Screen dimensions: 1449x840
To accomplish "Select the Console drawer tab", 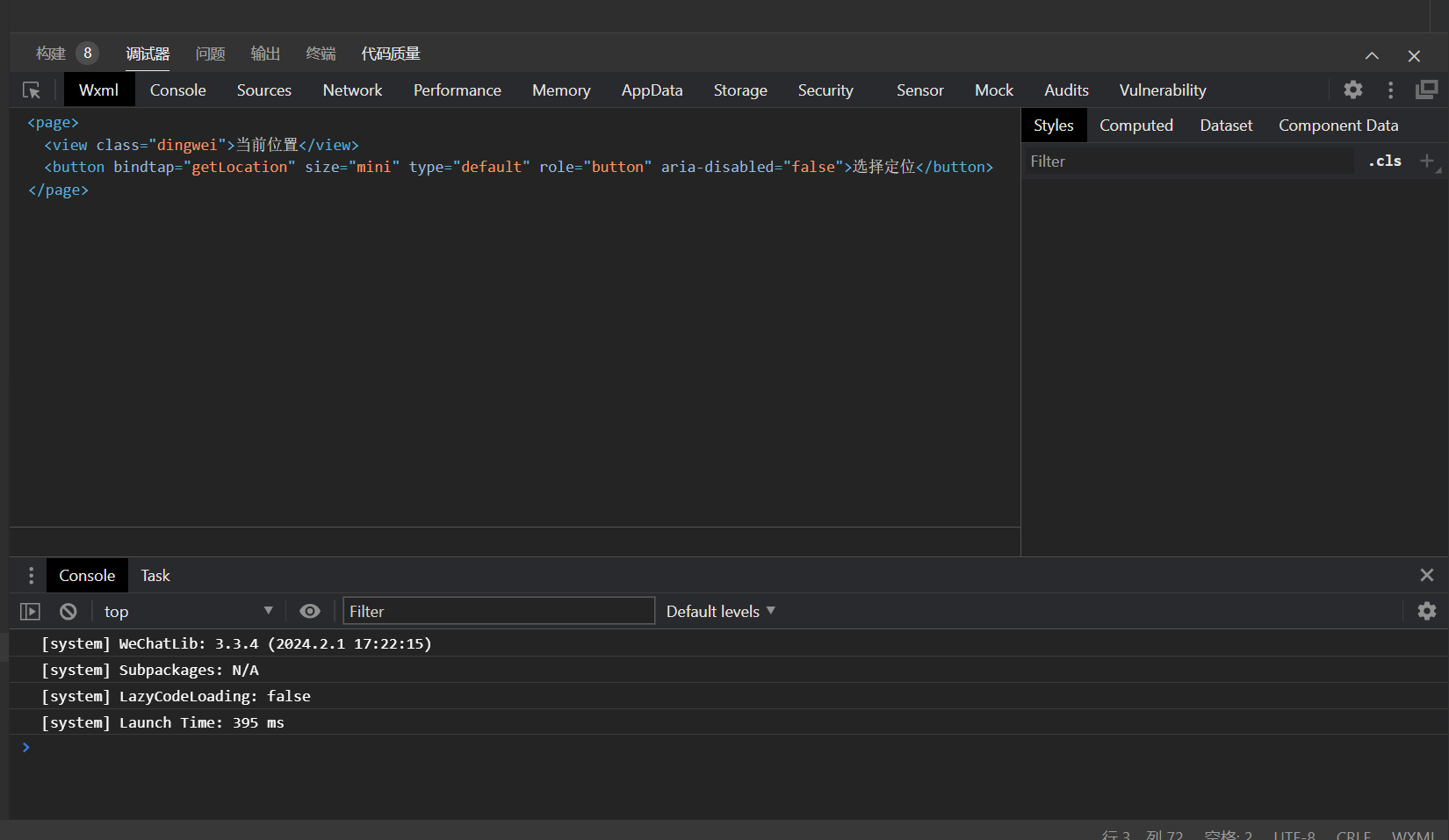I will [87, 575].
